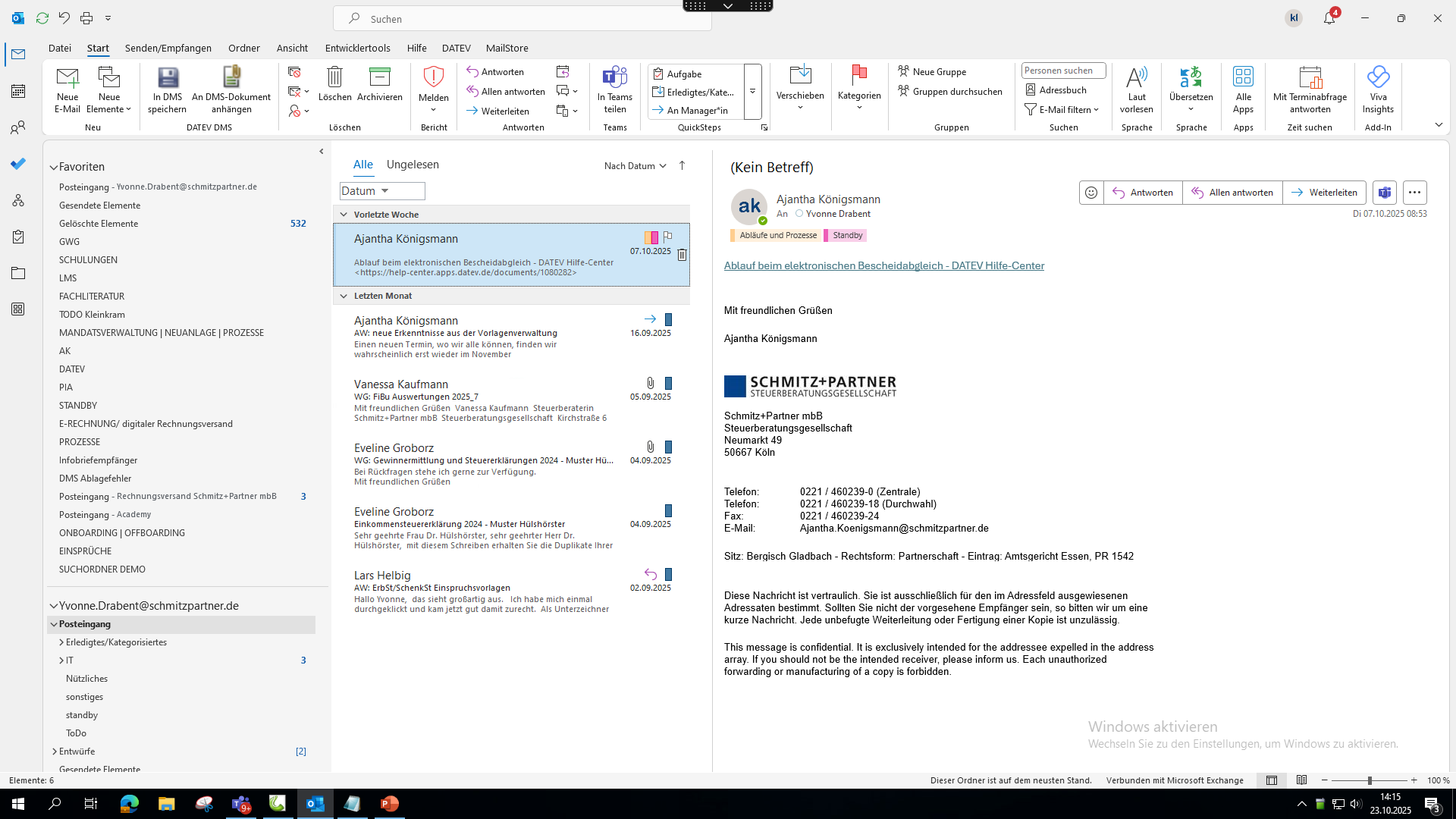
Task: Share the email to Teams
Action: 615,90
